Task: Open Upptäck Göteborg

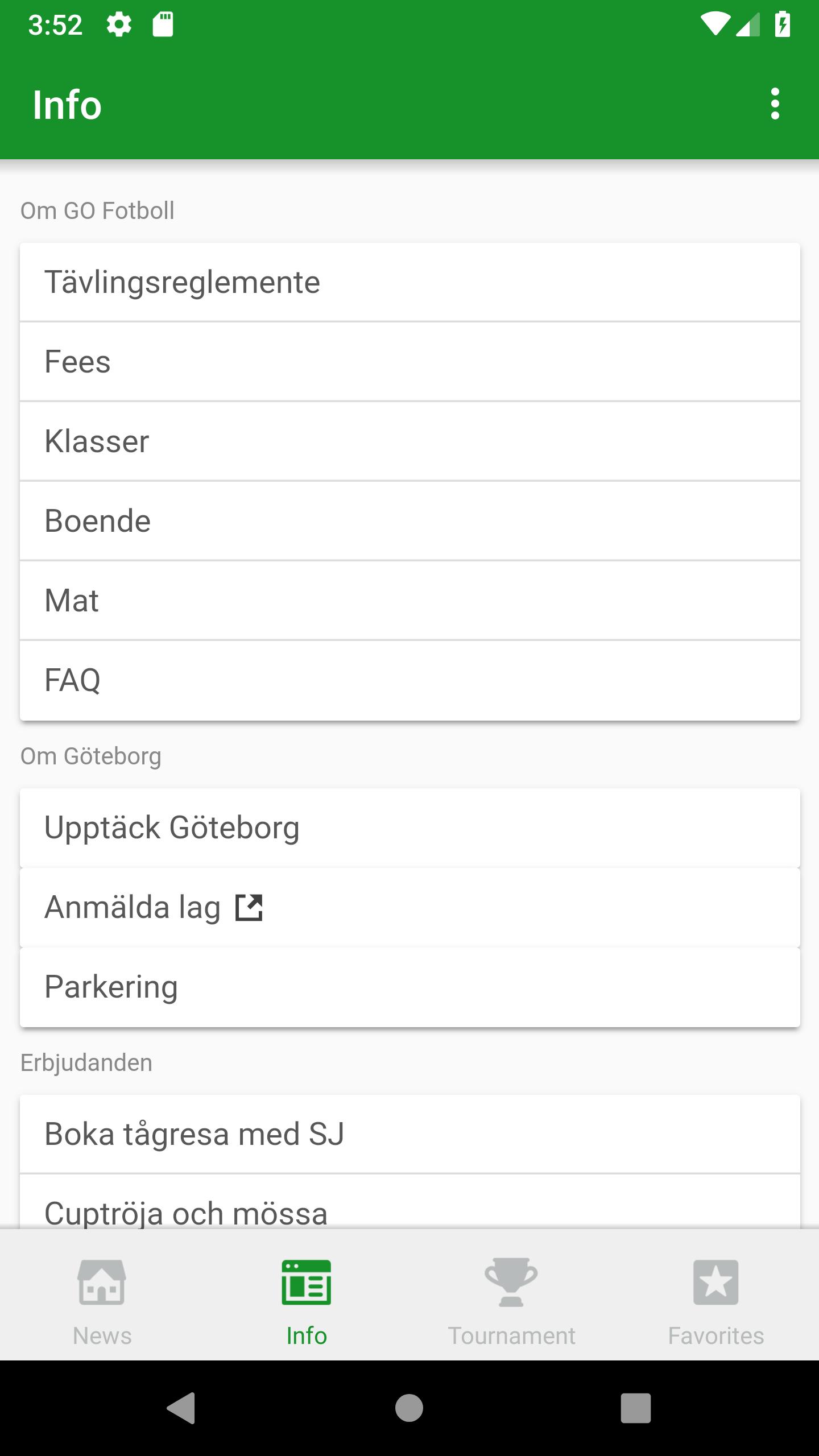Action: [x=410, y=828]
